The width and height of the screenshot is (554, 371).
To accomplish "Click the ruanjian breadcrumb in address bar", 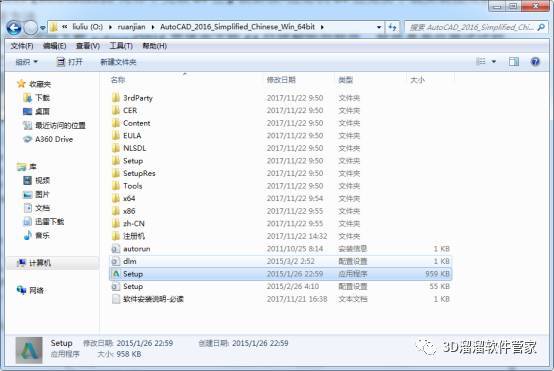I will click(131, 27).
